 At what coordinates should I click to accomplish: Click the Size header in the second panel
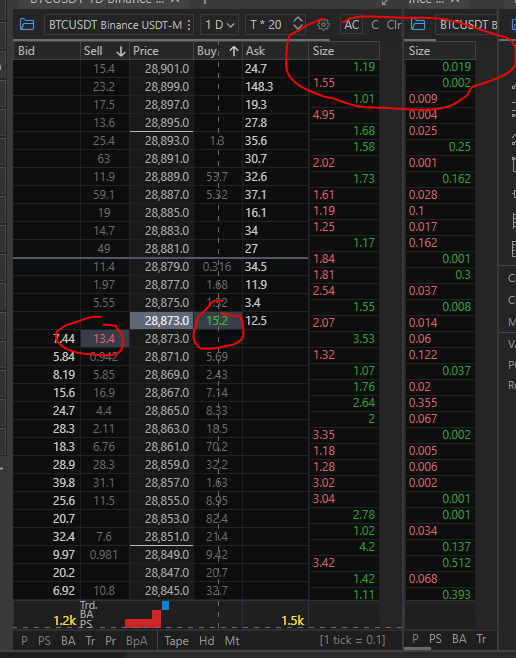tap(440, 51)
